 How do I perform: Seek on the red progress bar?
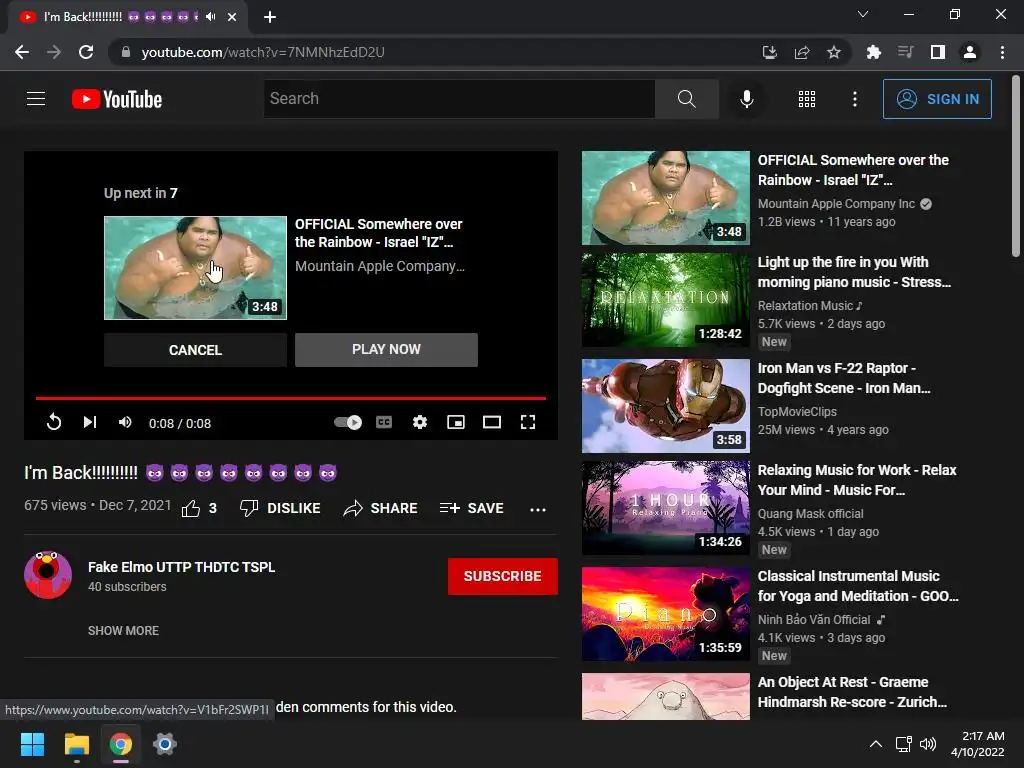click(x=291, y=398)
